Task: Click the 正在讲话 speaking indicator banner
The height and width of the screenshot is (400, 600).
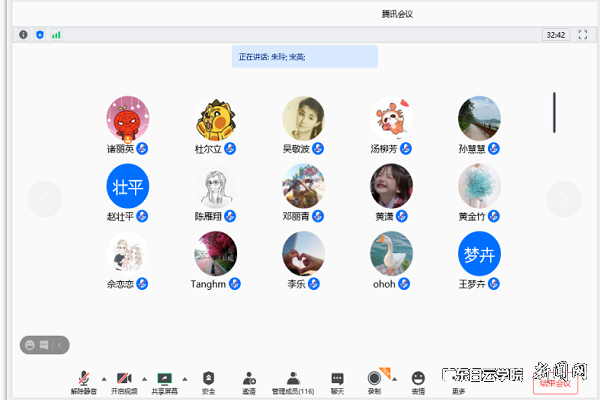Action: point(305,57)
